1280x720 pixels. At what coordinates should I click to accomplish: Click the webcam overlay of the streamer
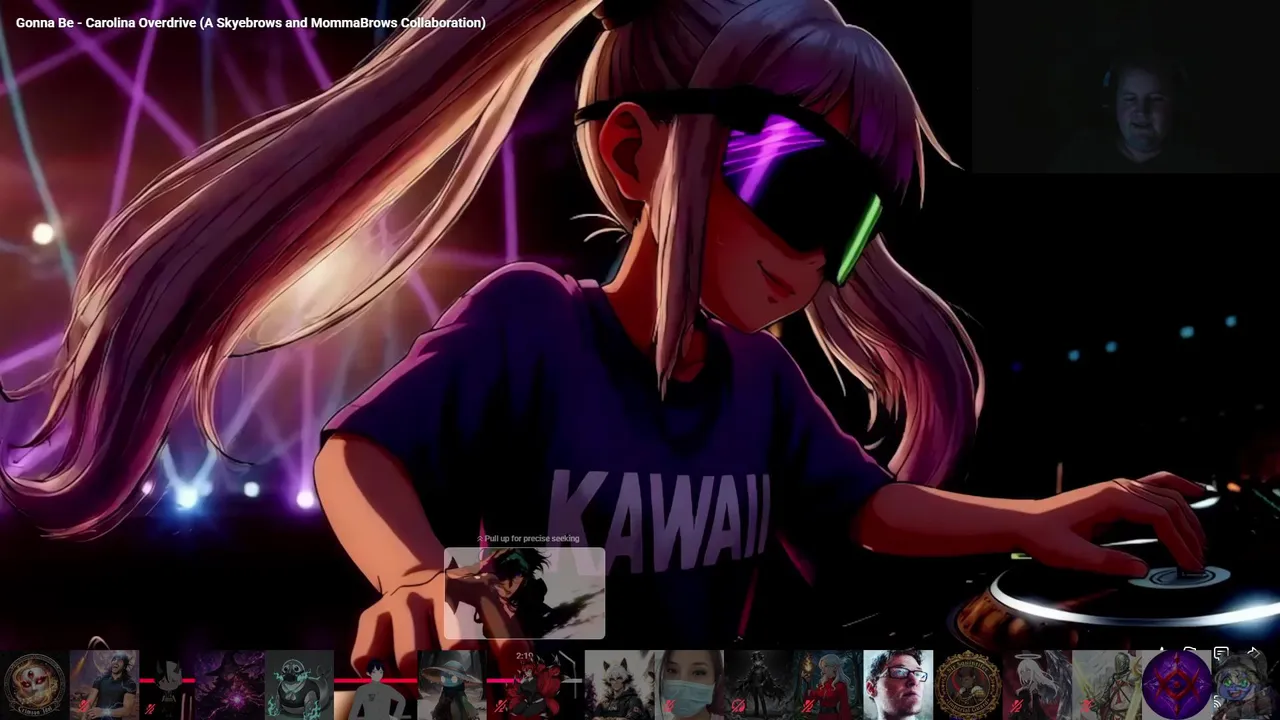click(x=1126, y=87)
